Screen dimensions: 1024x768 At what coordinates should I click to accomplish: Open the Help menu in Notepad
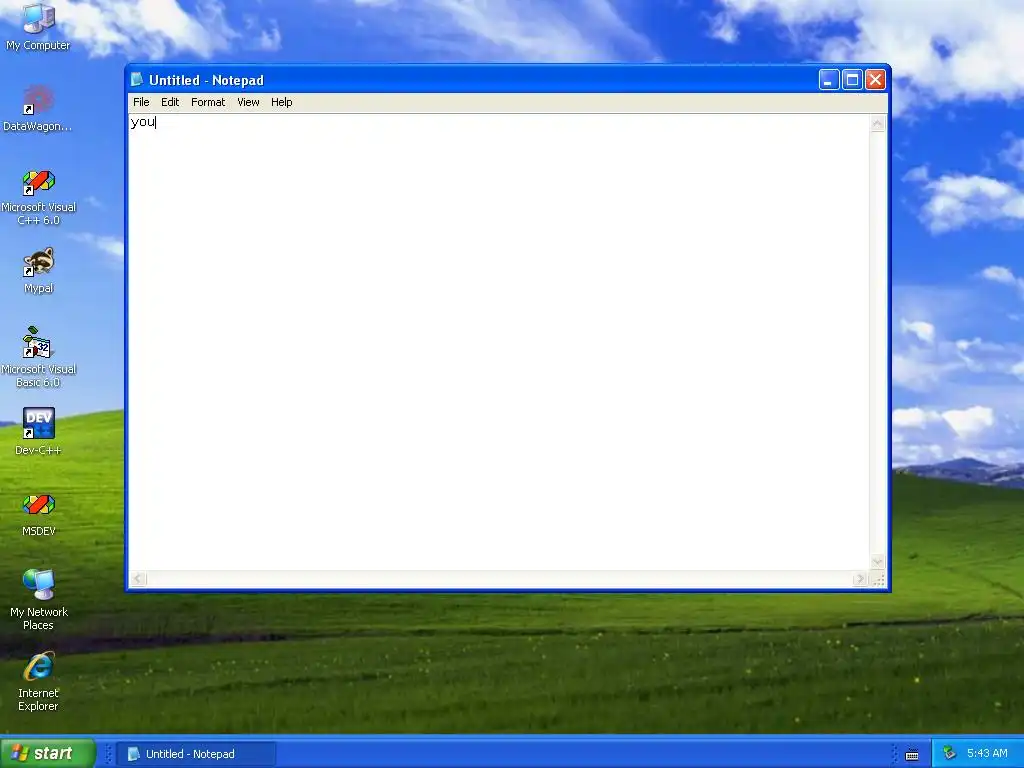(281, 102)
